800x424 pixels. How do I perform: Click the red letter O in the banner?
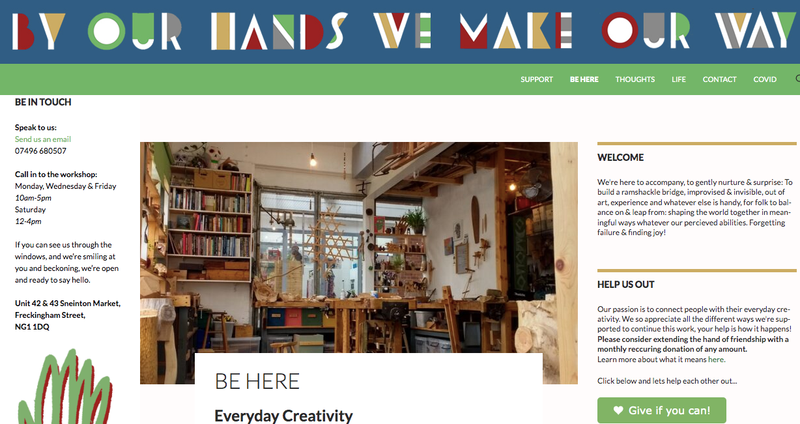click(620, 30)
